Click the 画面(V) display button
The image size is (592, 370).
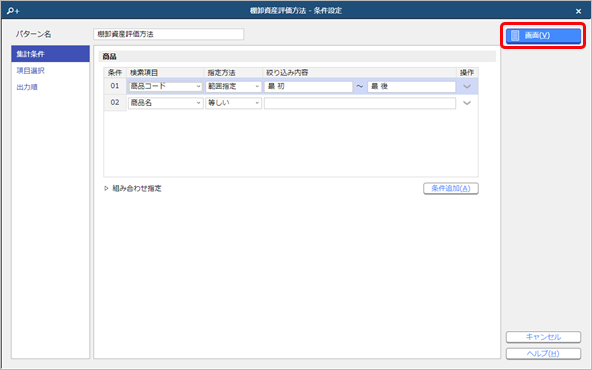tap(543, 35)
